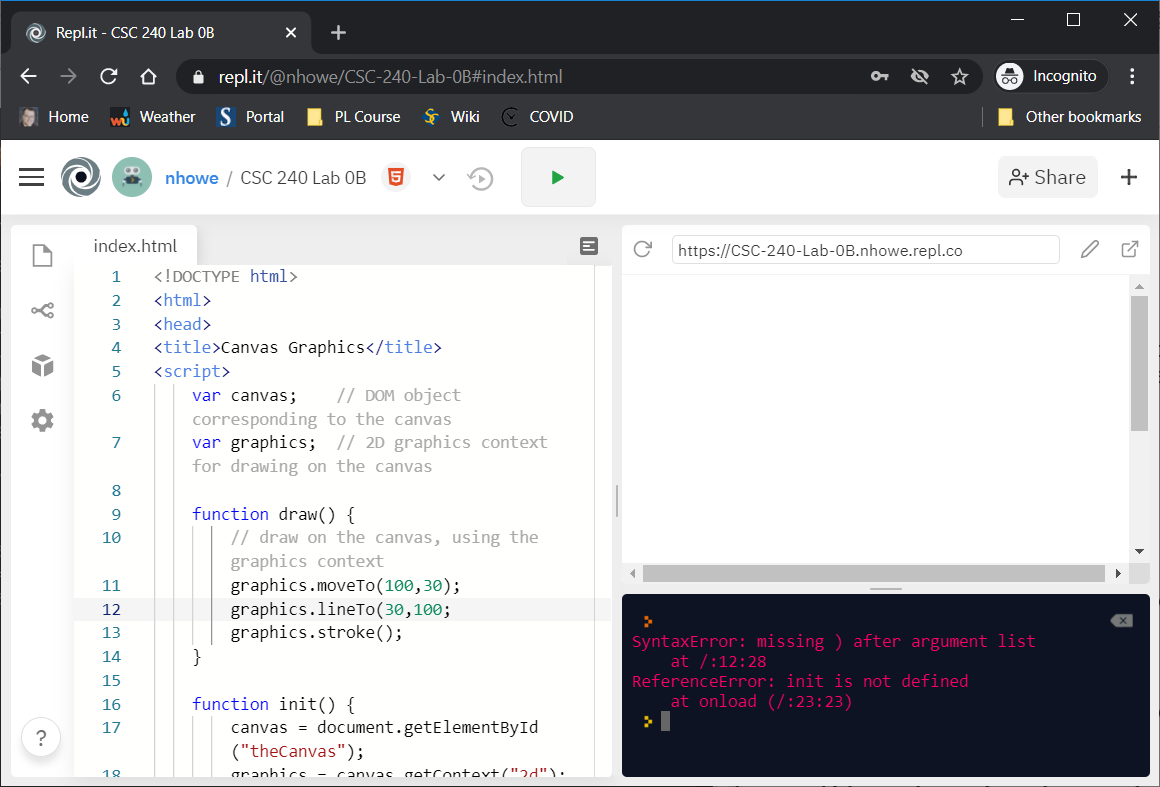1160x787 pixels.
Task: Refresh the preview pane
Action: 643,249
